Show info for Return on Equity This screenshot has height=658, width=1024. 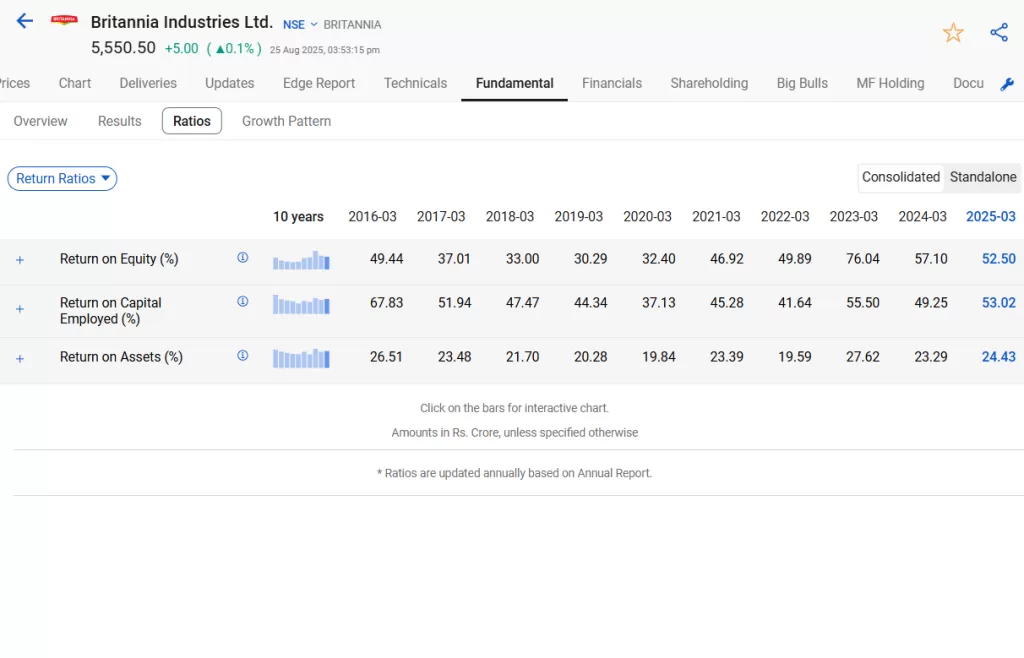click(242, 258)
